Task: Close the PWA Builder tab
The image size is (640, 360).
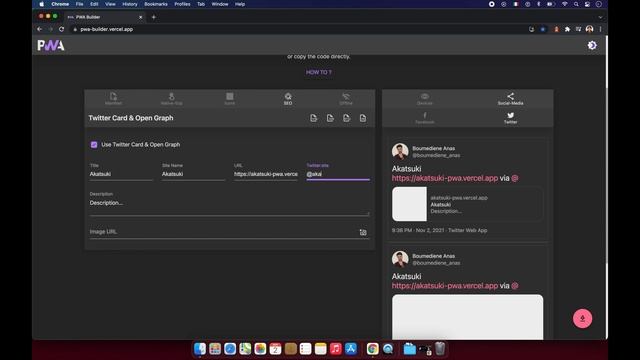Action: [140, 17]
